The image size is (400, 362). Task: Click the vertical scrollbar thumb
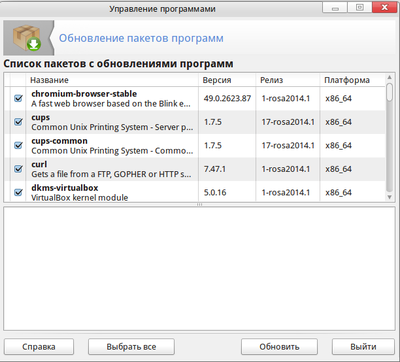[x=389, y=92]
